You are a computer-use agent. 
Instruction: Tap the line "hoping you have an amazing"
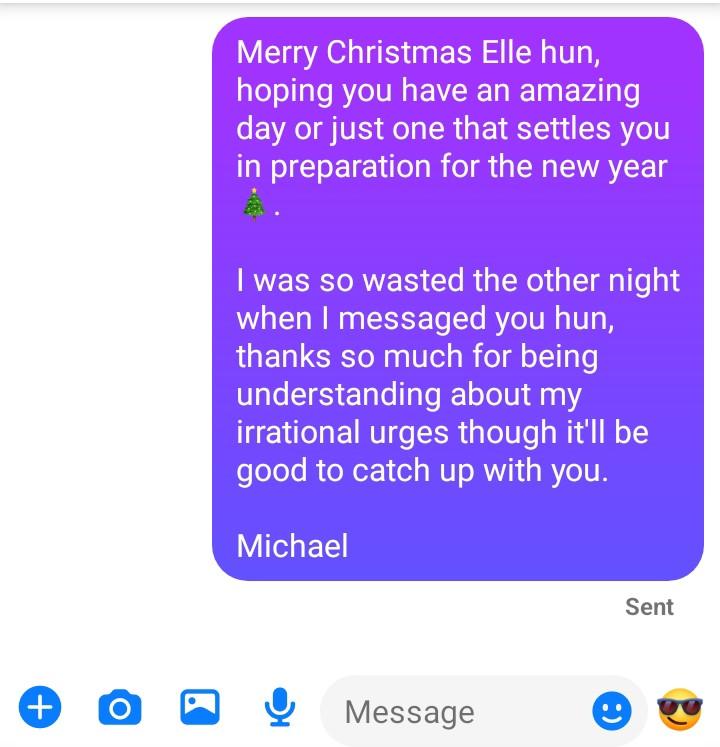point(438,91)
